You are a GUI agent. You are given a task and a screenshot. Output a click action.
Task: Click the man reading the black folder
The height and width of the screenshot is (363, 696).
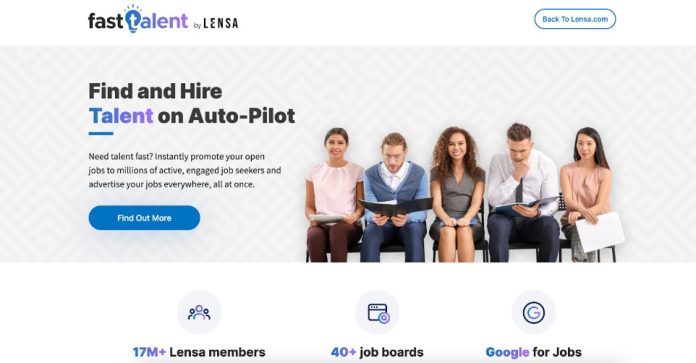[x=395, y=197]
